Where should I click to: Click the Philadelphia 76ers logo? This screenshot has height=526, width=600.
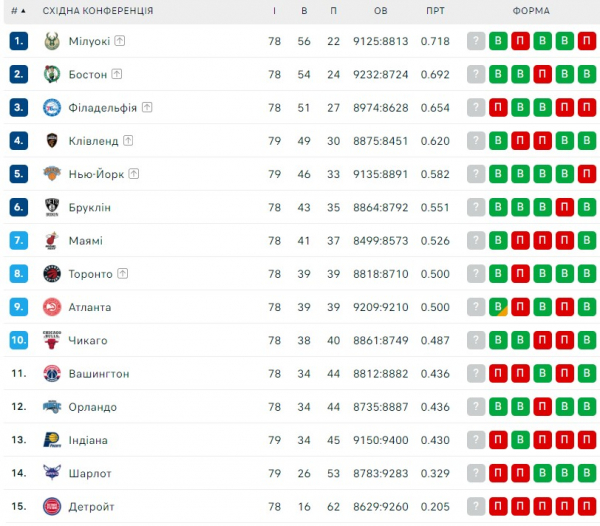click(x=52, y=107)
